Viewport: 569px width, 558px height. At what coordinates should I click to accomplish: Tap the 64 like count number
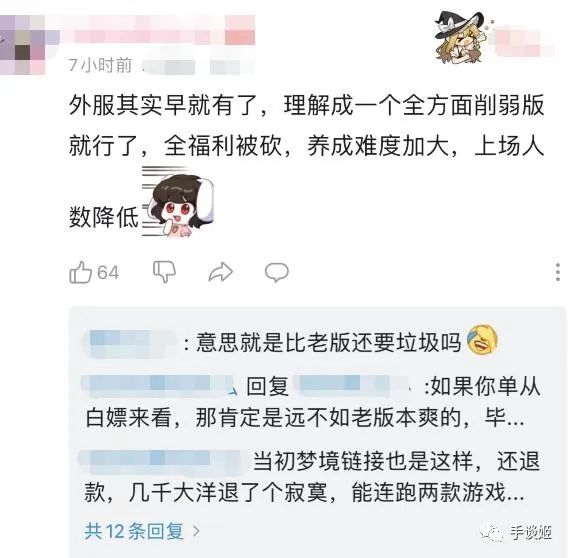click(x=108, y=273)
